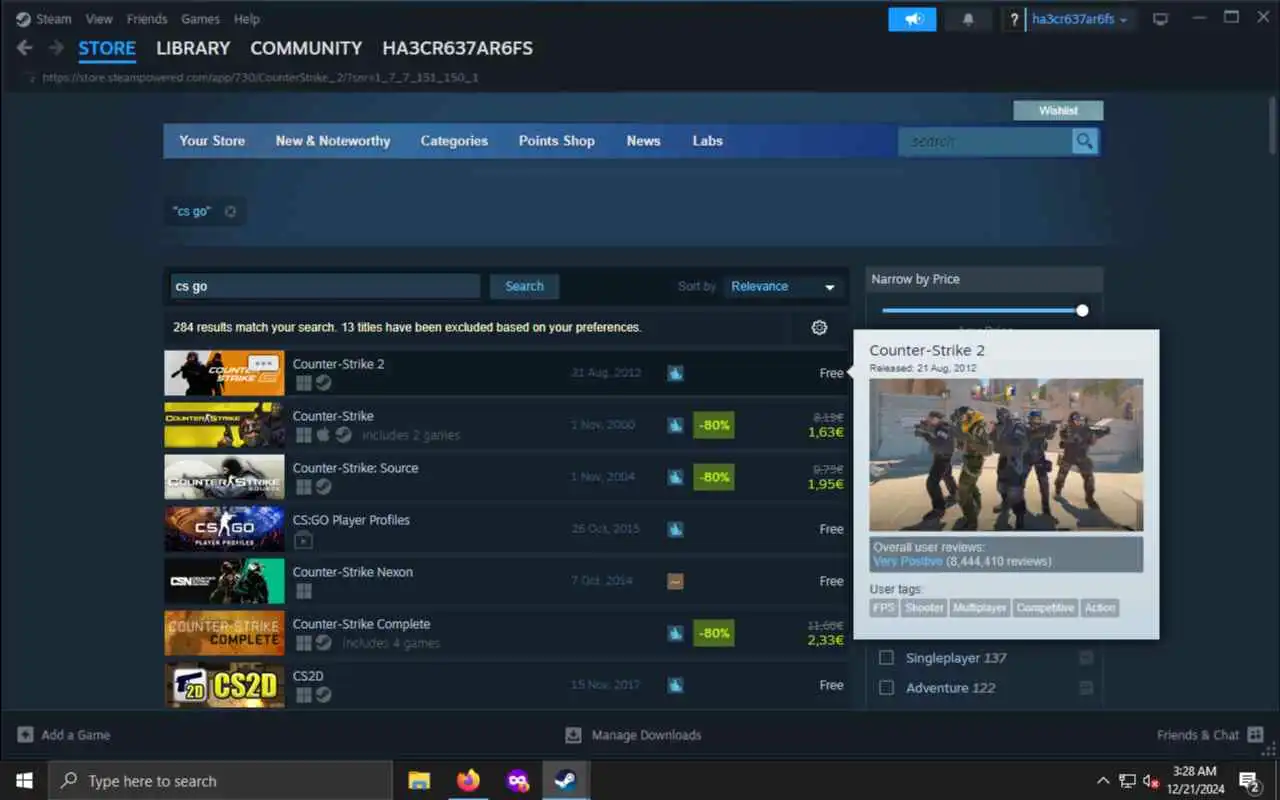This screenshot has height=800, width=1280.
Task: Click the Add a Game plus icon
Action: pos(25,734)
